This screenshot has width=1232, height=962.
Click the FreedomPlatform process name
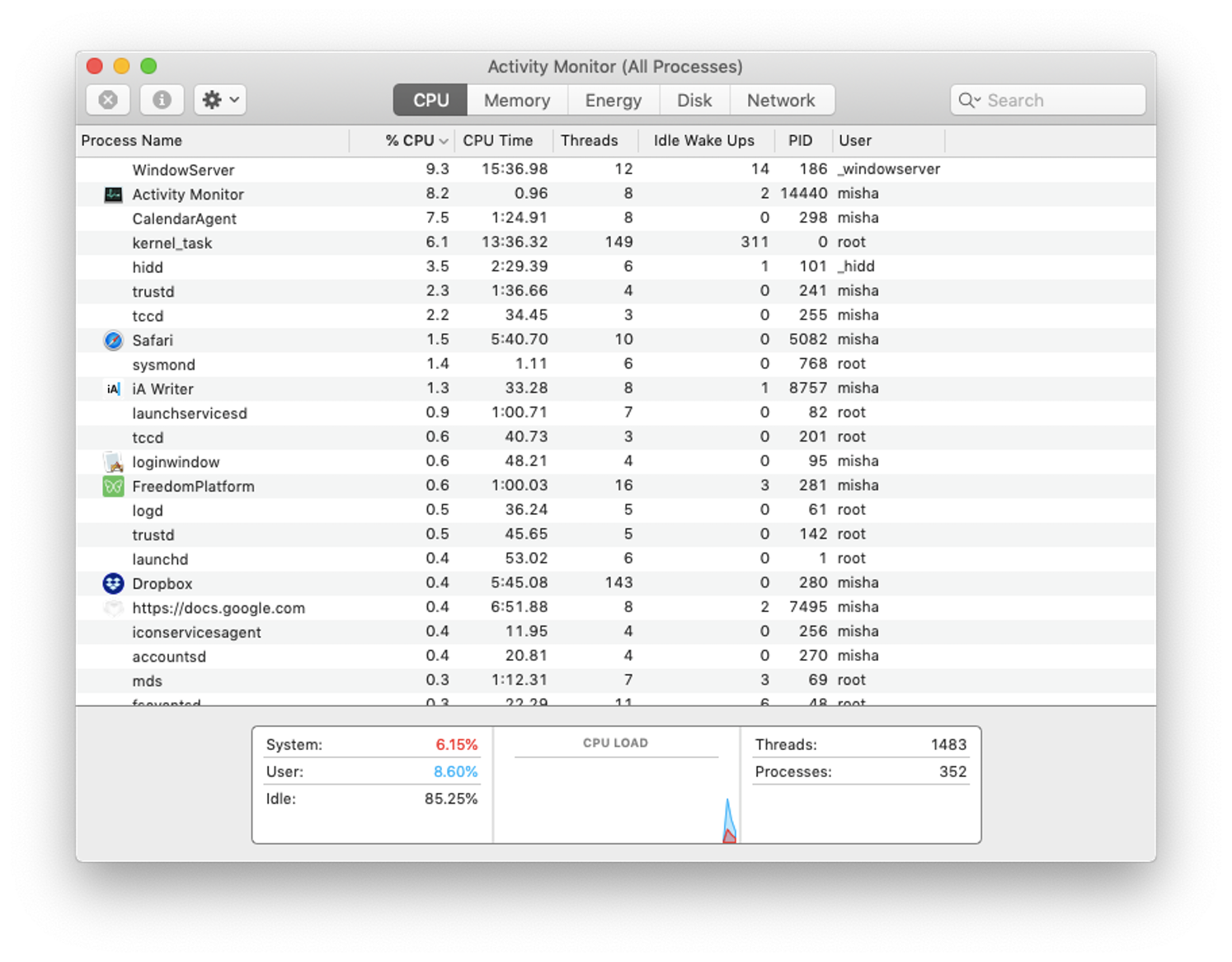coord(193,486)
